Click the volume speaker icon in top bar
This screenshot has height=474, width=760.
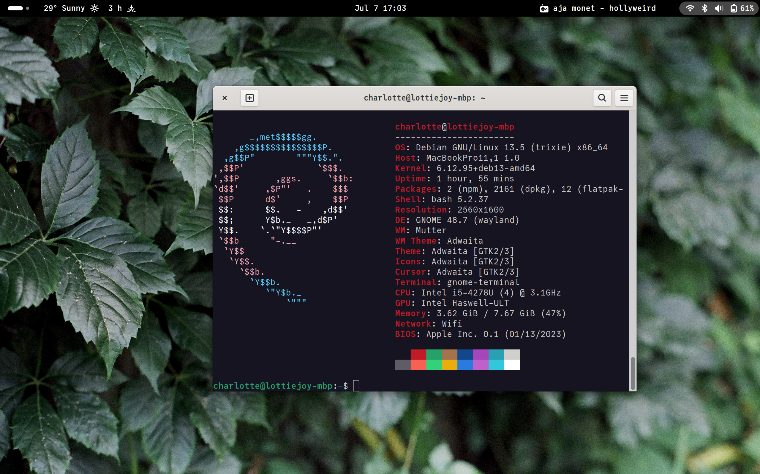click(x=719, y=8)
